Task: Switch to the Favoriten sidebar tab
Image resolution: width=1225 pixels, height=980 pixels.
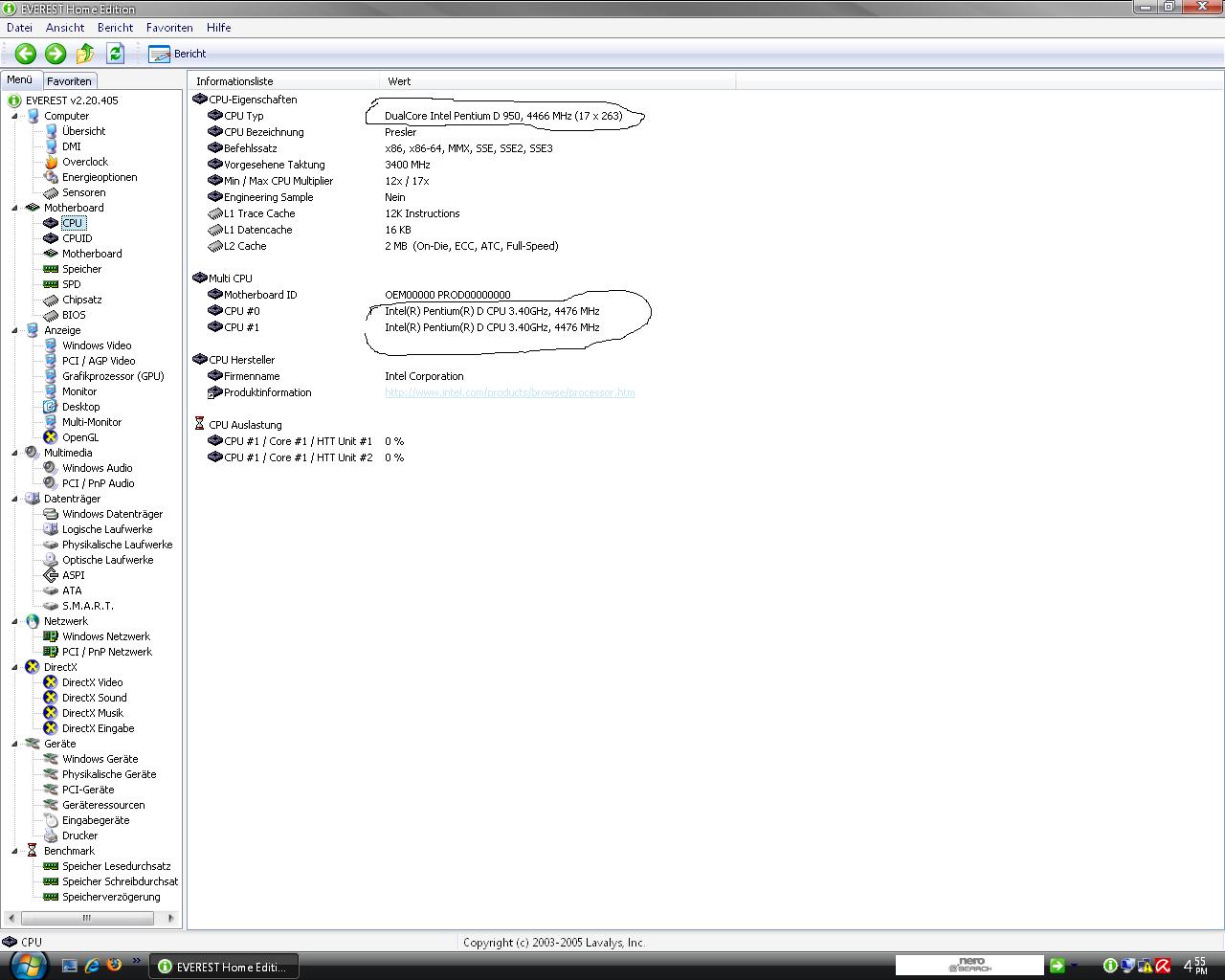Action: click(x=69, y=81)
